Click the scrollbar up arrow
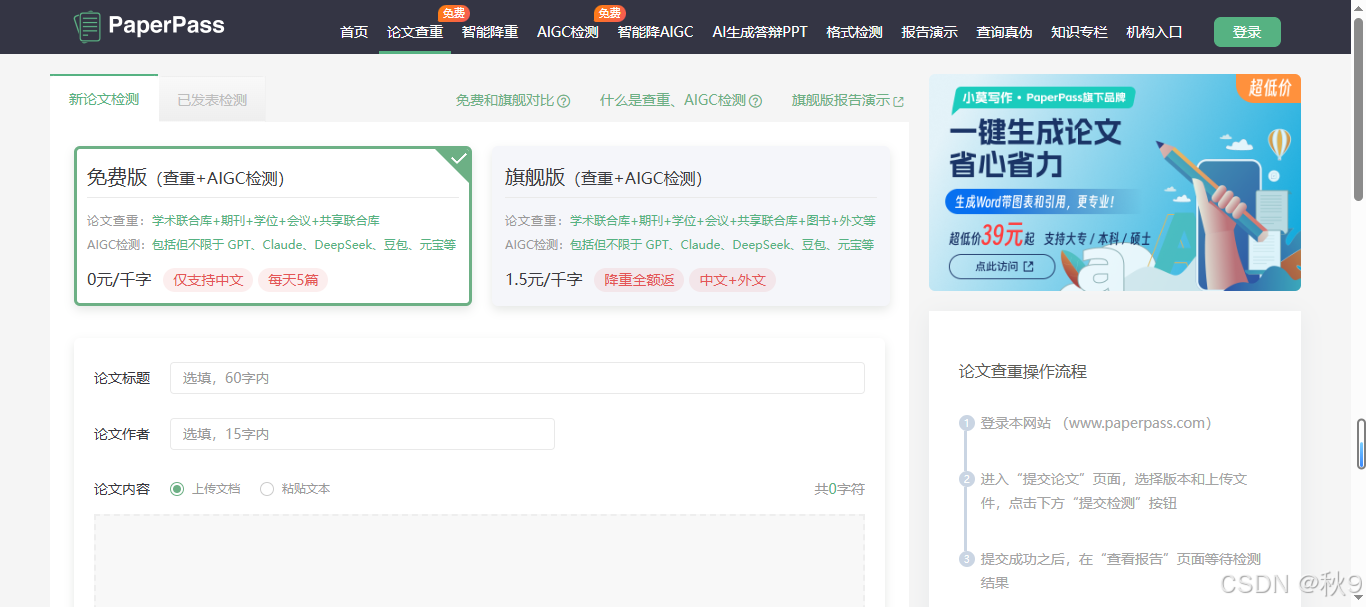The image size is (1366, 607). (x=1360, y=7)
